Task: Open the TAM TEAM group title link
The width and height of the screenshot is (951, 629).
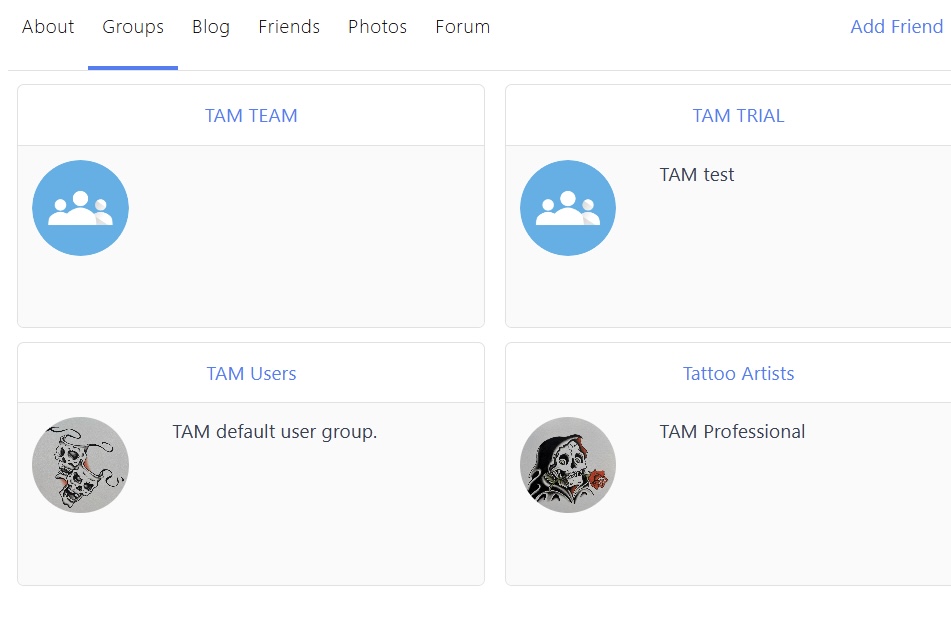Action: (251, 116)
